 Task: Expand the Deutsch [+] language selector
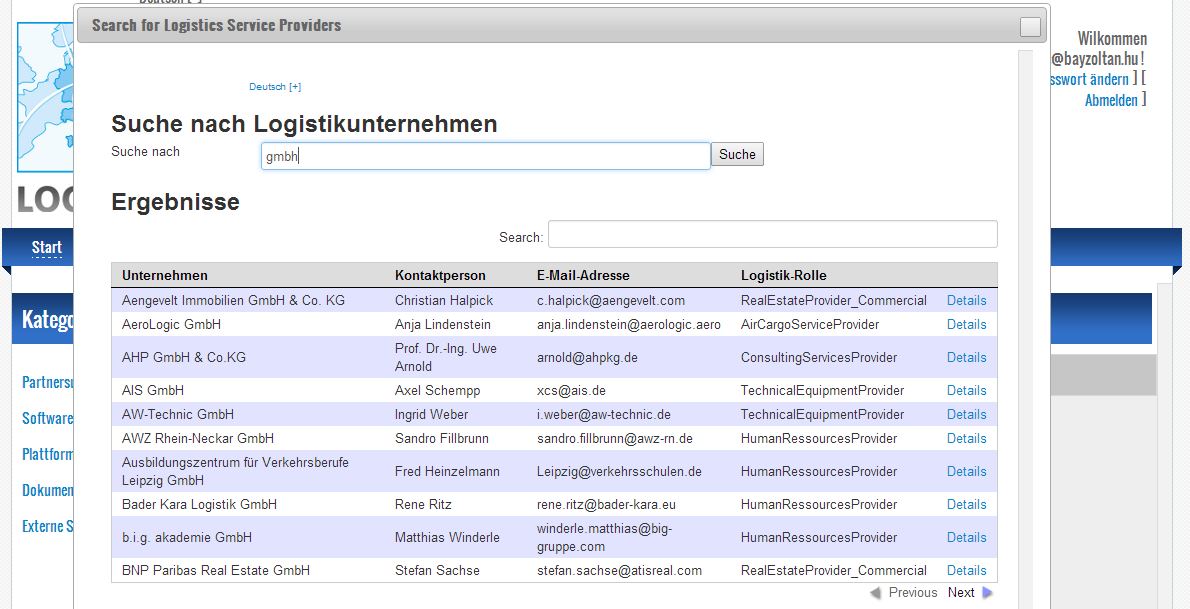[x=275, y=87]
